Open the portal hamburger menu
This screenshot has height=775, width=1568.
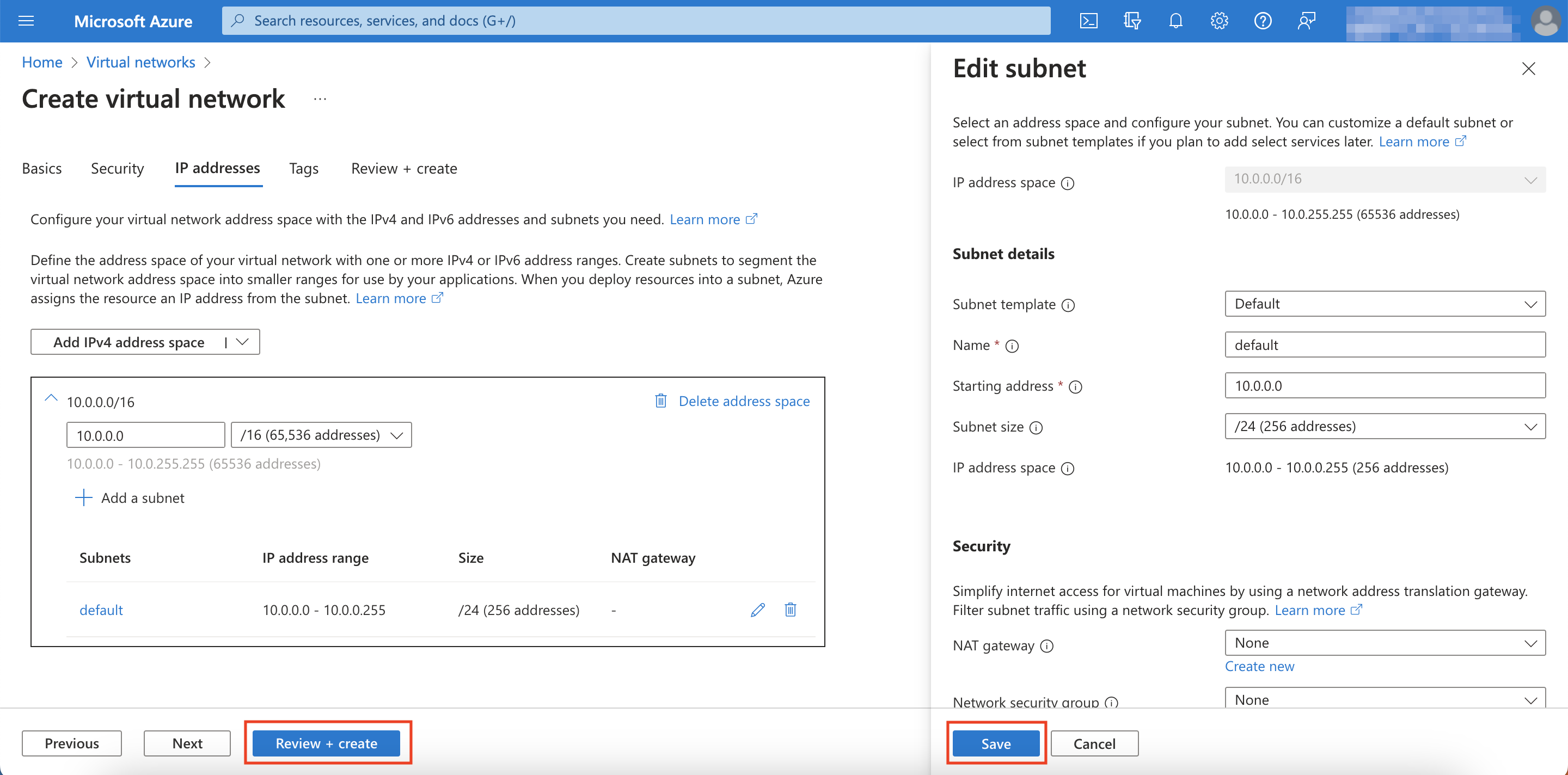[x=26, y=20]
